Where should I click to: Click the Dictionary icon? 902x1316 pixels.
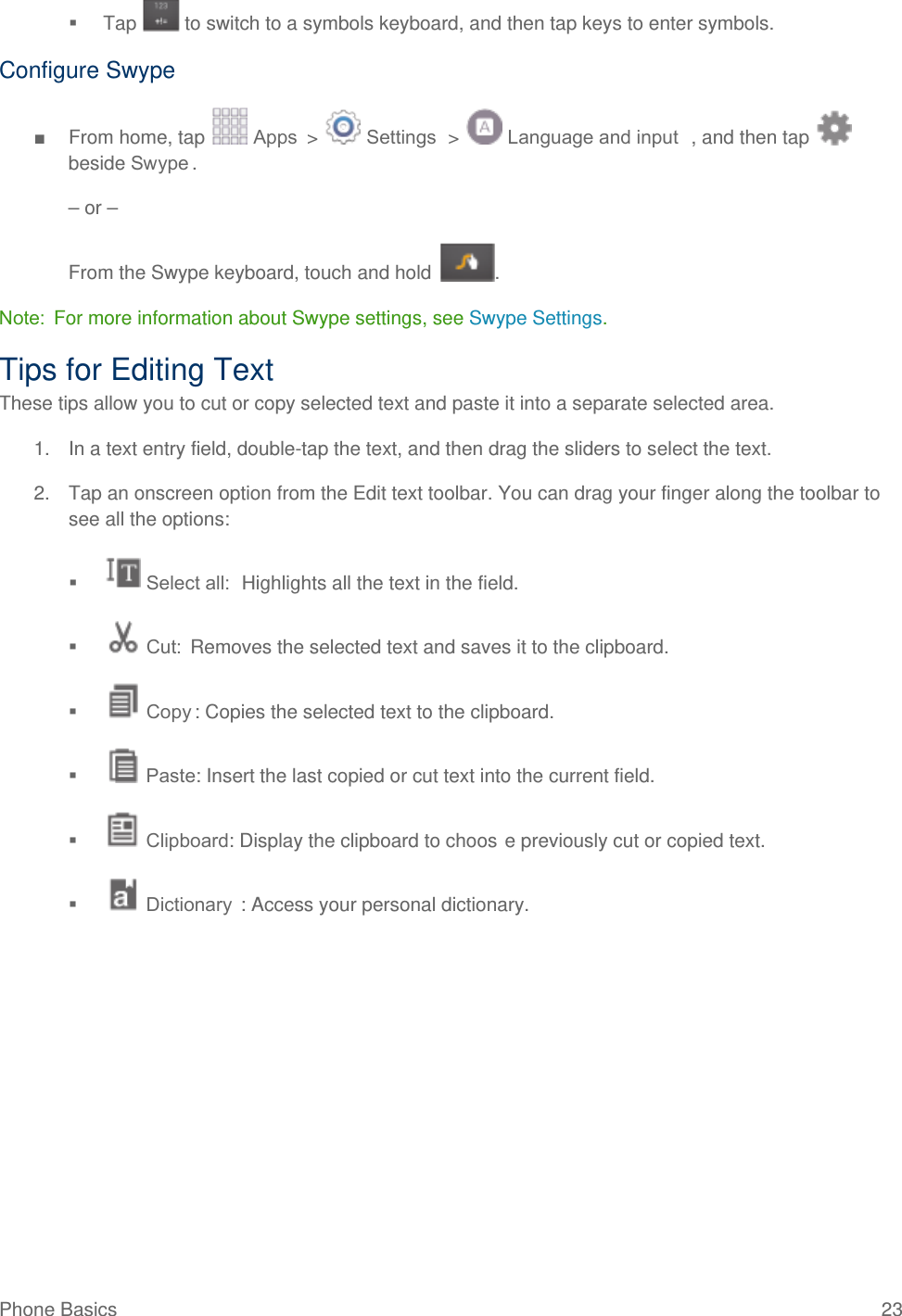[122, 894]
